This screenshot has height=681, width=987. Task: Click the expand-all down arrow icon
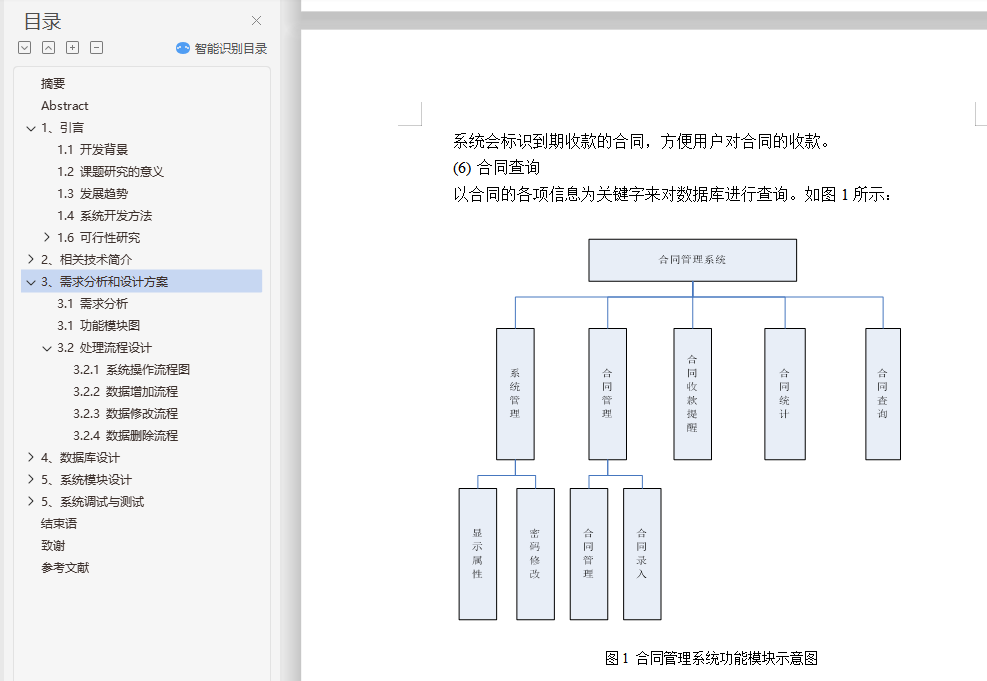tap(25, 48)
